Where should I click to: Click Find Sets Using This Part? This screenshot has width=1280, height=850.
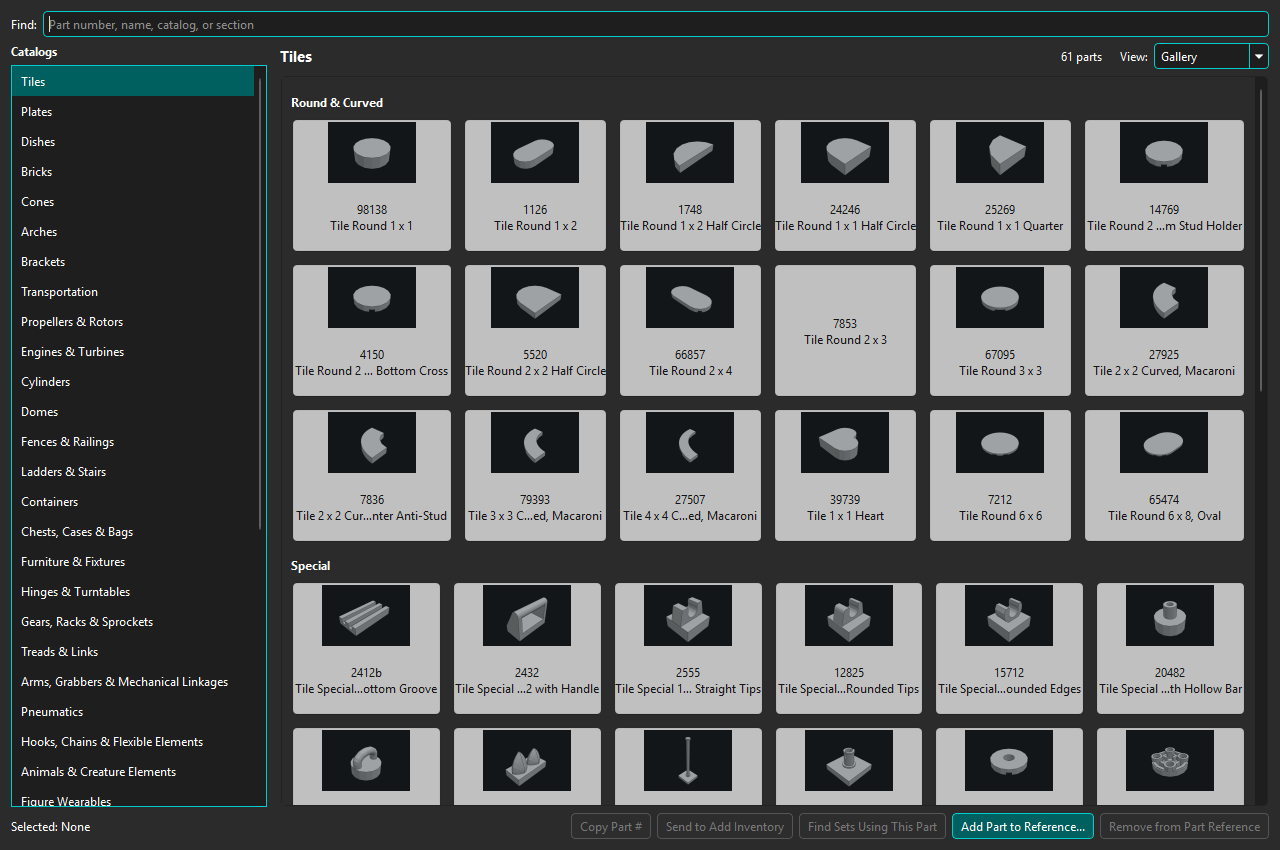(872, 827)
